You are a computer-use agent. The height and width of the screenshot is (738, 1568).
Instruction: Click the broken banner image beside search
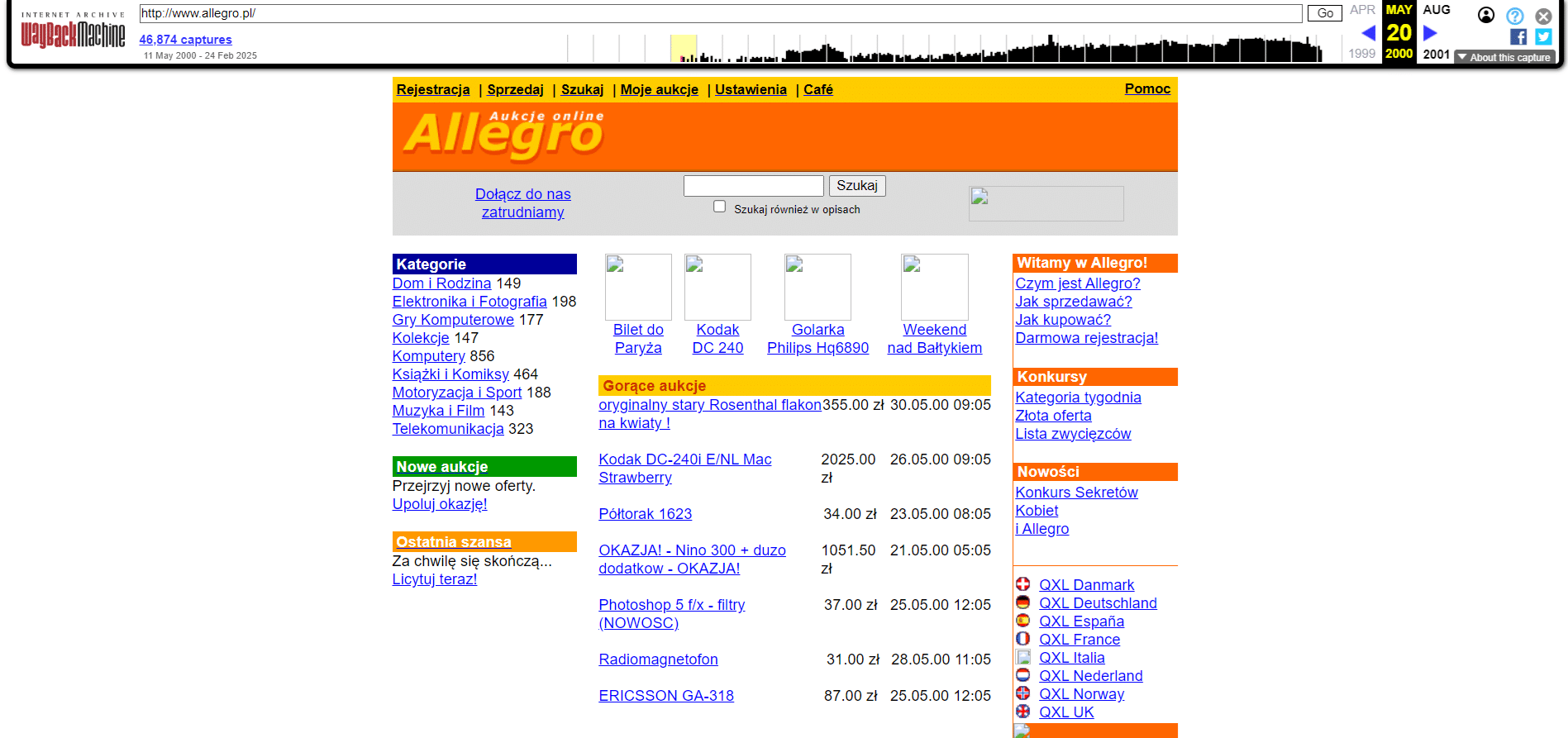tap(1046, 203)
